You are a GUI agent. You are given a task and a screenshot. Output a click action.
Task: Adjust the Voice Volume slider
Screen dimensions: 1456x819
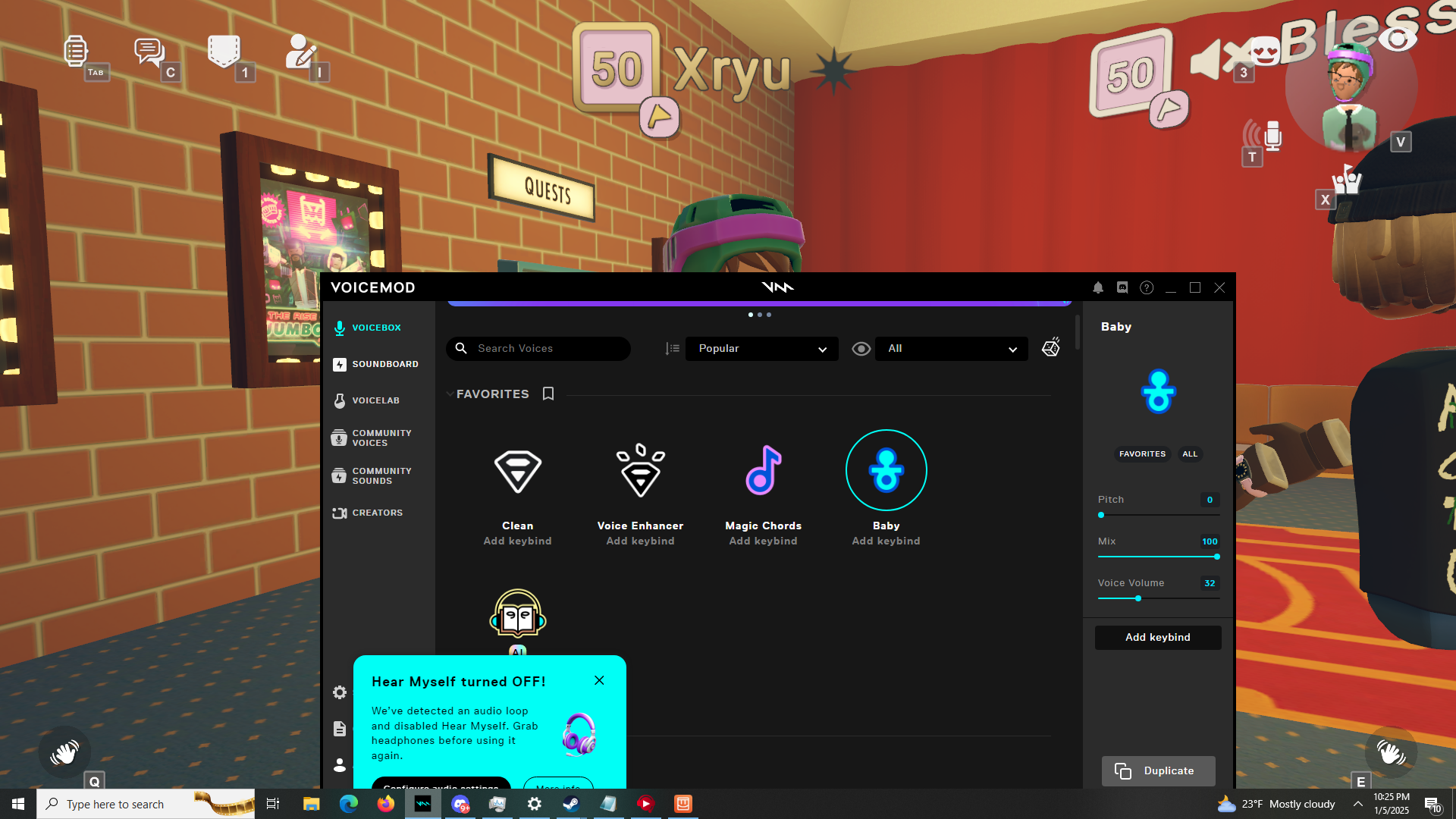pyautogui.click(x=1138, y=599)
